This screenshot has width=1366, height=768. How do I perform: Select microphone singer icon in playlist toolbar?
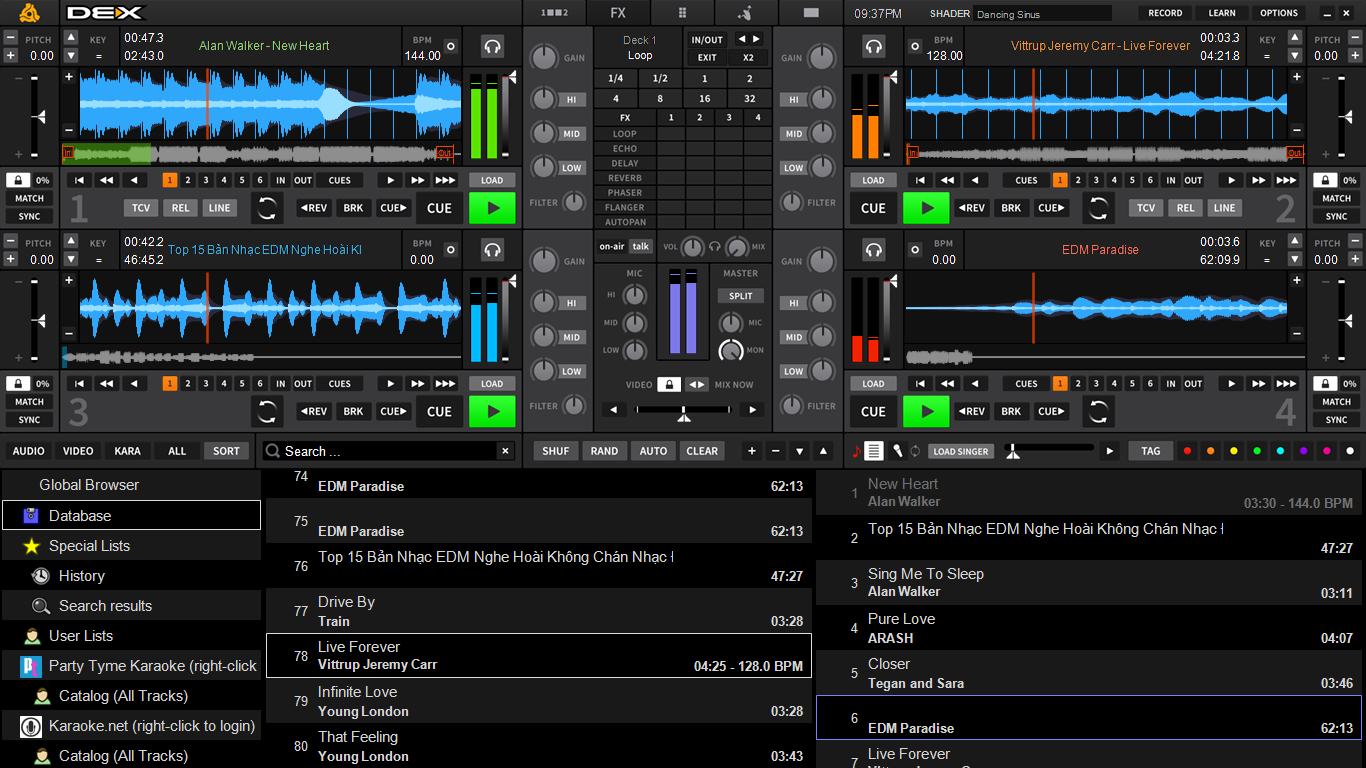[897, 451]
